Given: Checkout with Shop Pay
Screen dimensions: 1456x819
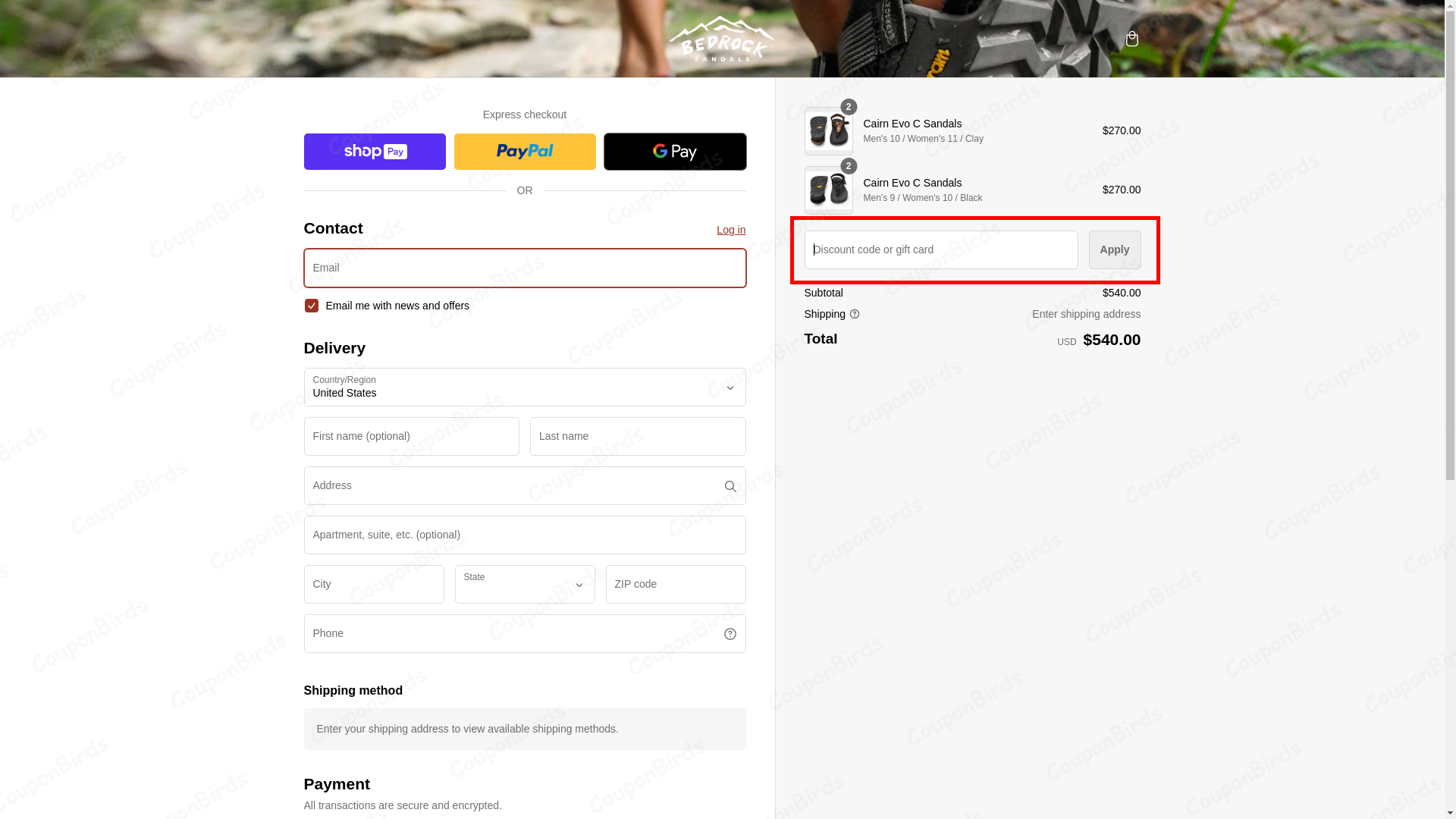Looking at the screenshot, I should point(374,151).
